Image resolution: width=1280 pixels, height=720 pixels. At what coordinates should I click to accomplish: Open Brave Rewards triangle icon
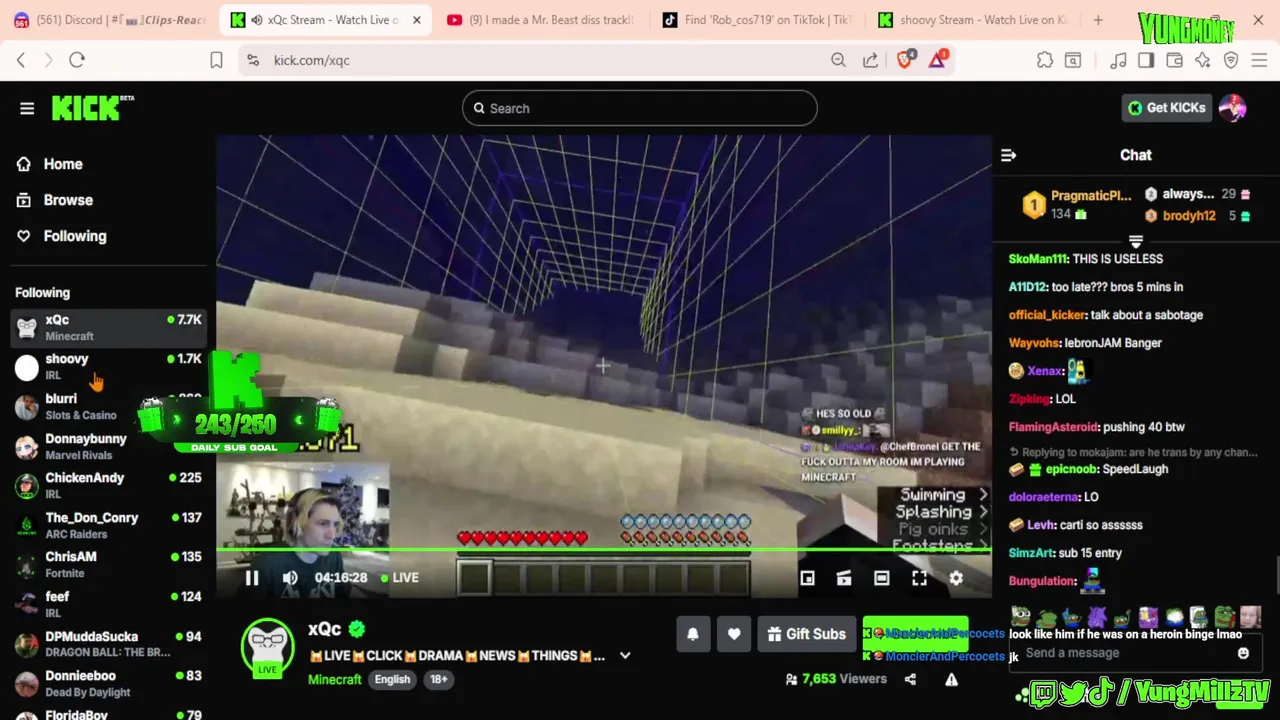[x=937, y=59]
